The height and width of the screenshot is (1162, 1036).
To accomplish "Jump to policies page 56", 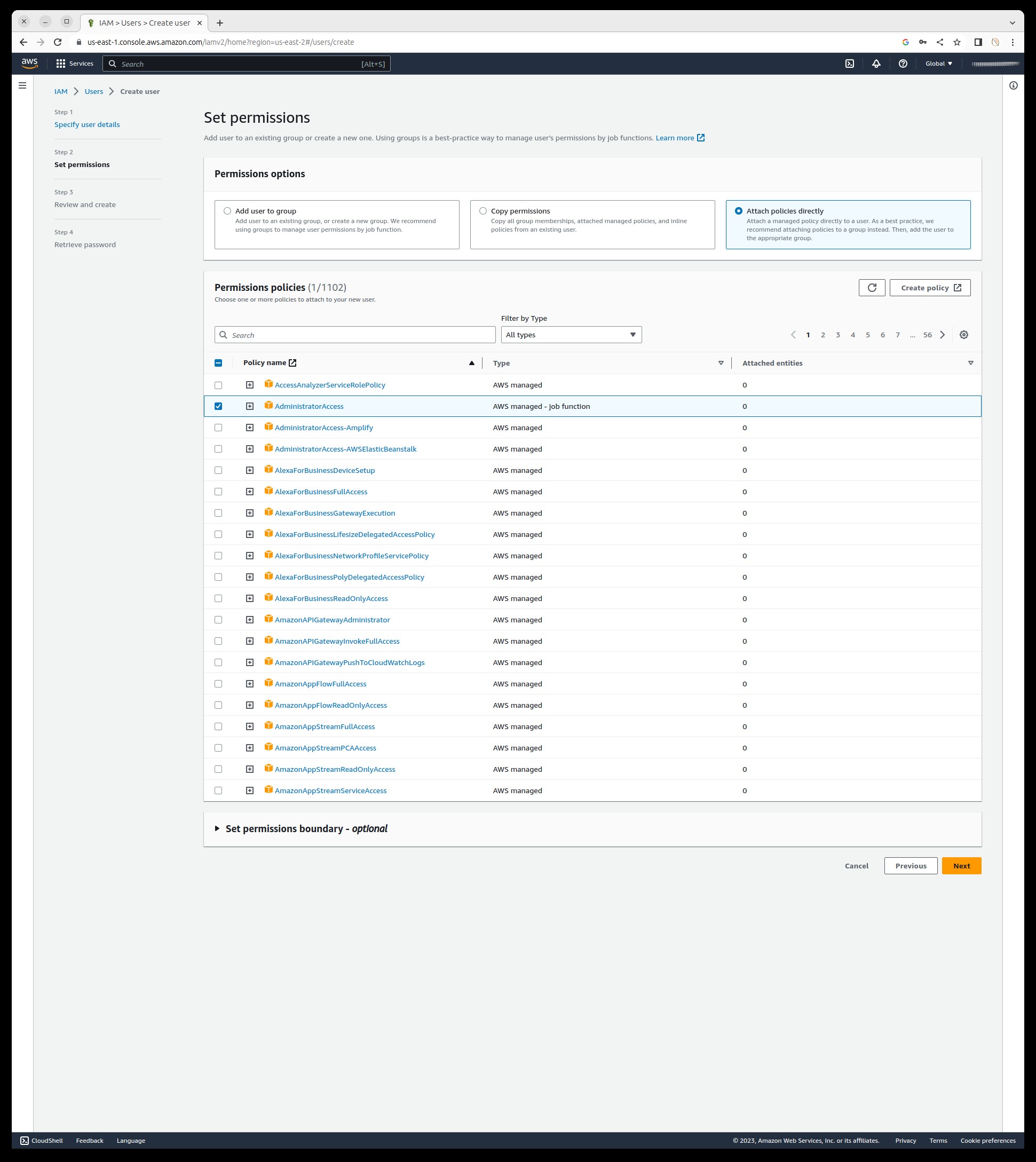I will [x=927, y=335].
